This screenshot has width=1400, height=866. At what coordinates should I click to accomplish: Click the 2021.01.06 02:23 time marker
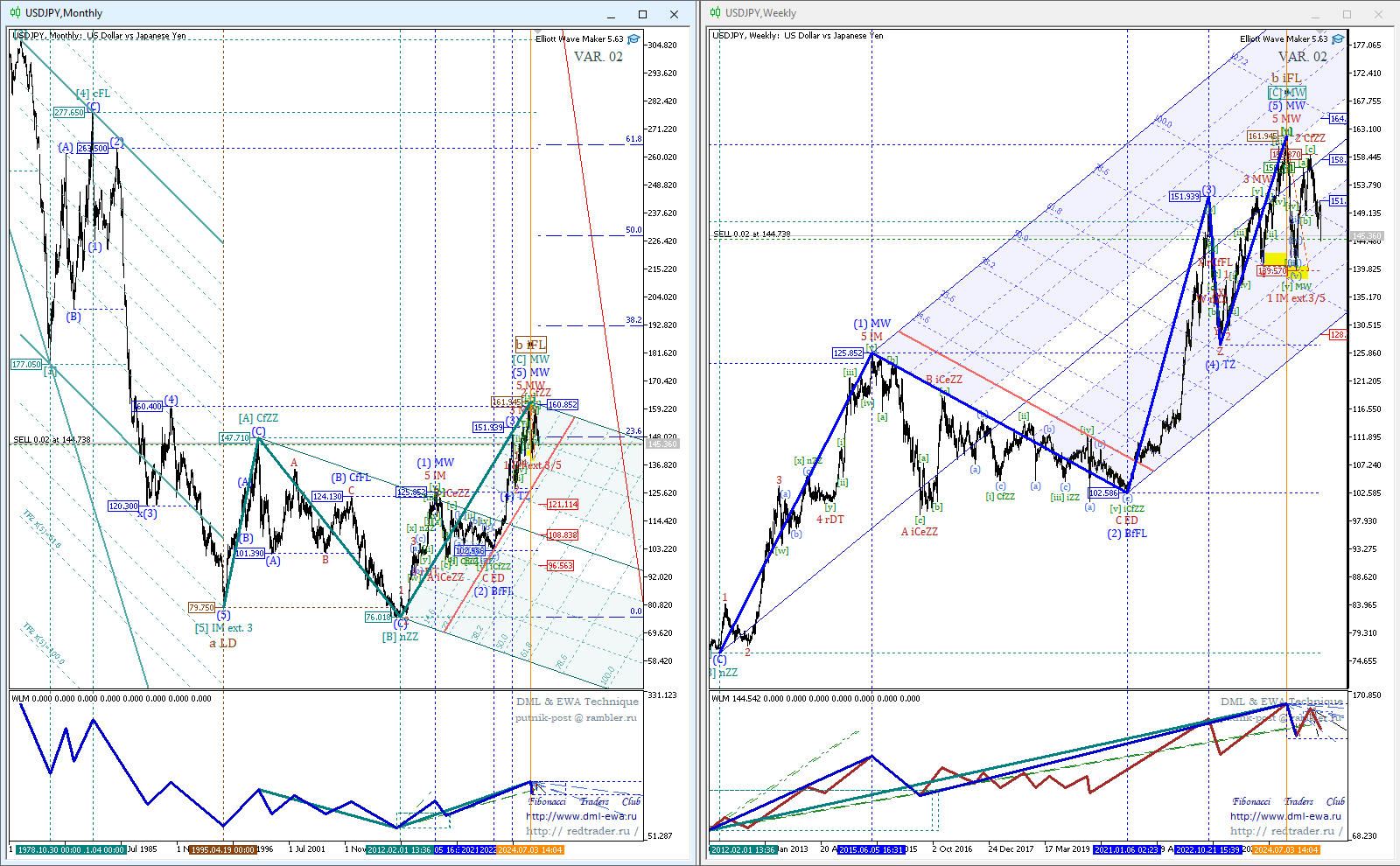point(1127,849)
